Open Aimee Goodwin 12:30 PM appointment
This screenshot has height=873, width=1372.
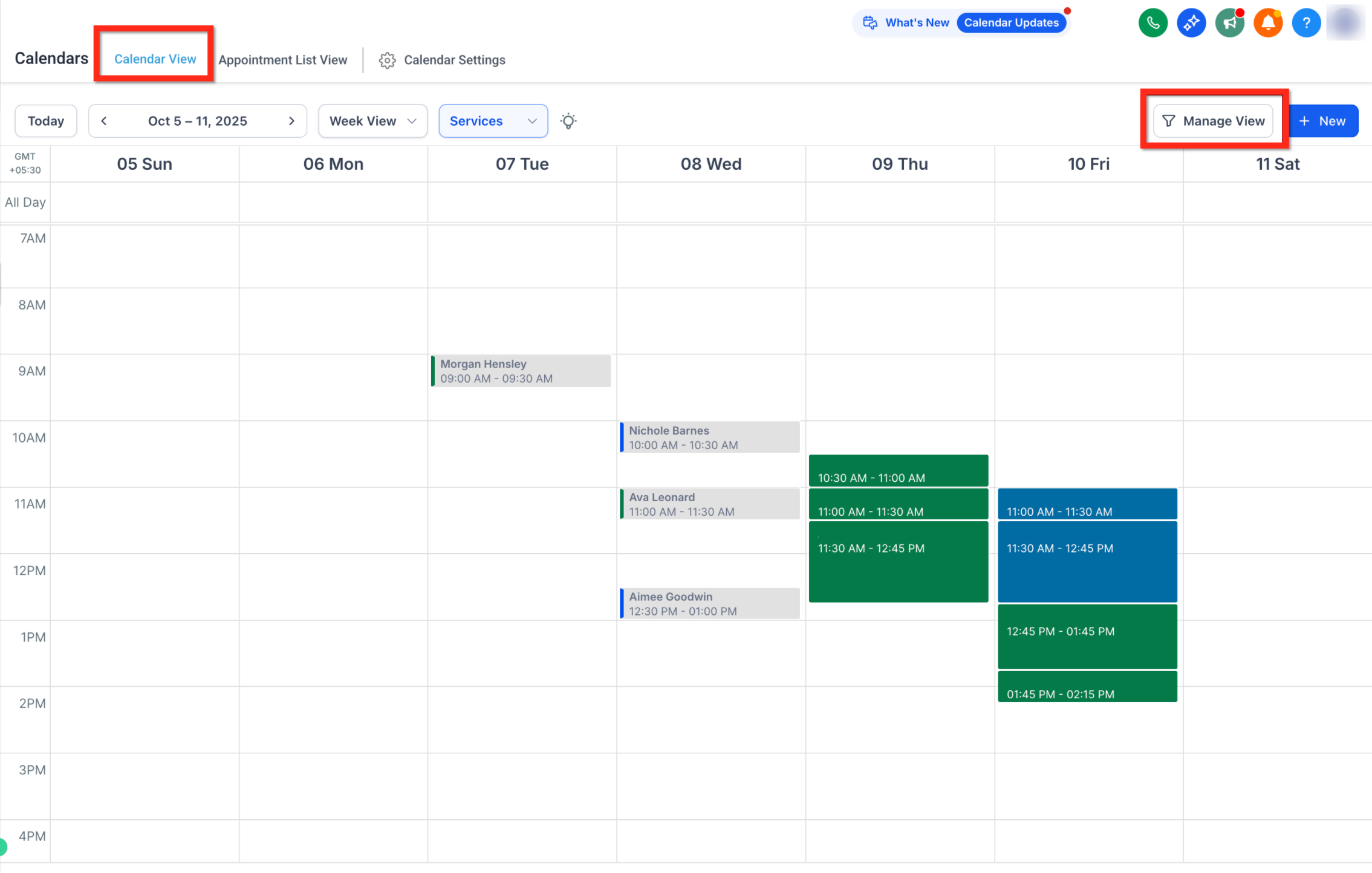[x=710, y=603]
